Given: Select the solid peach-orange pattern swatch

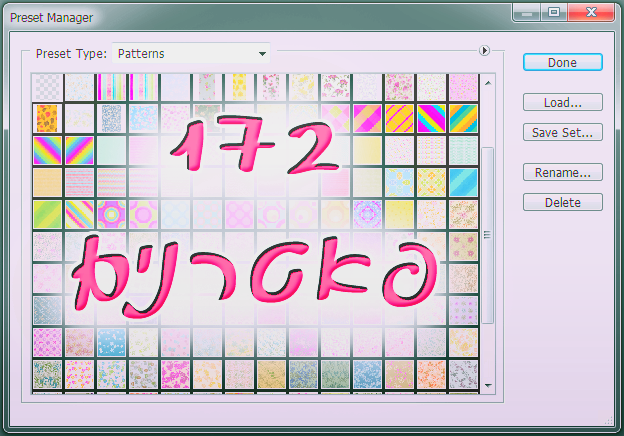Looking at the screenshot, I should point(47,183).
